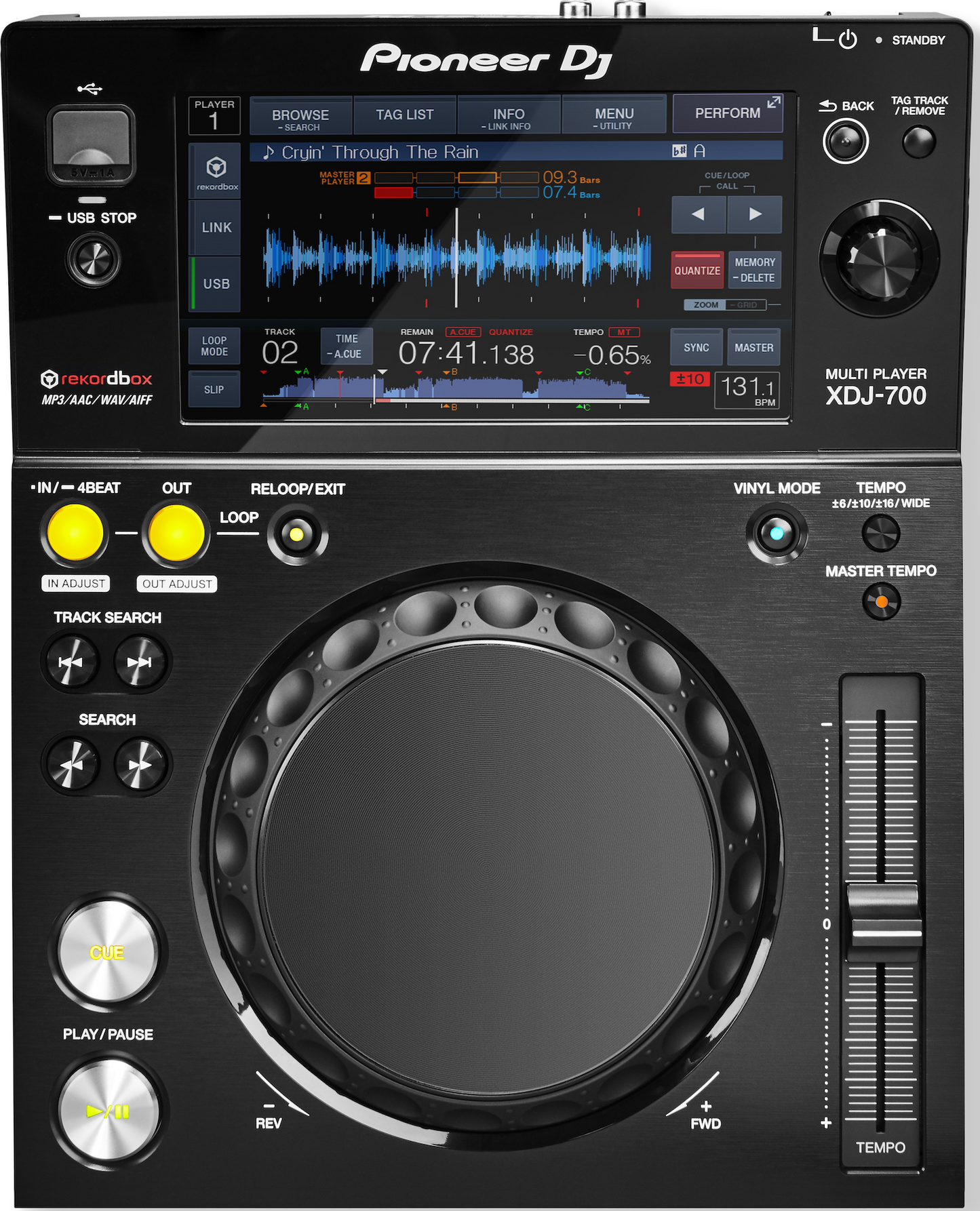
Task: Toggle the VINYL MODE button
Action: point(777,534)
